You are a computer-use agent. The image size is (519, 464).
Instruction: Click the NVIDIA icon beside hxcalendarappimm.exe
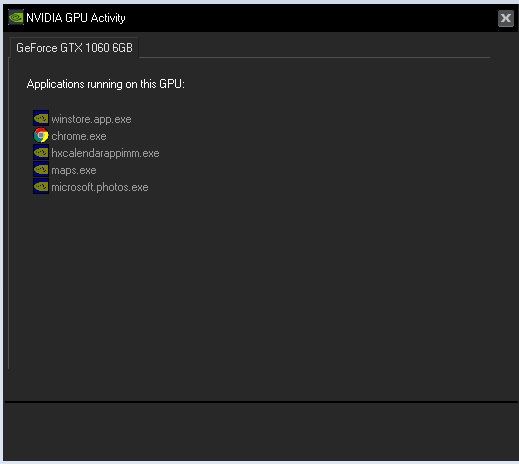[x=41, y=152]
